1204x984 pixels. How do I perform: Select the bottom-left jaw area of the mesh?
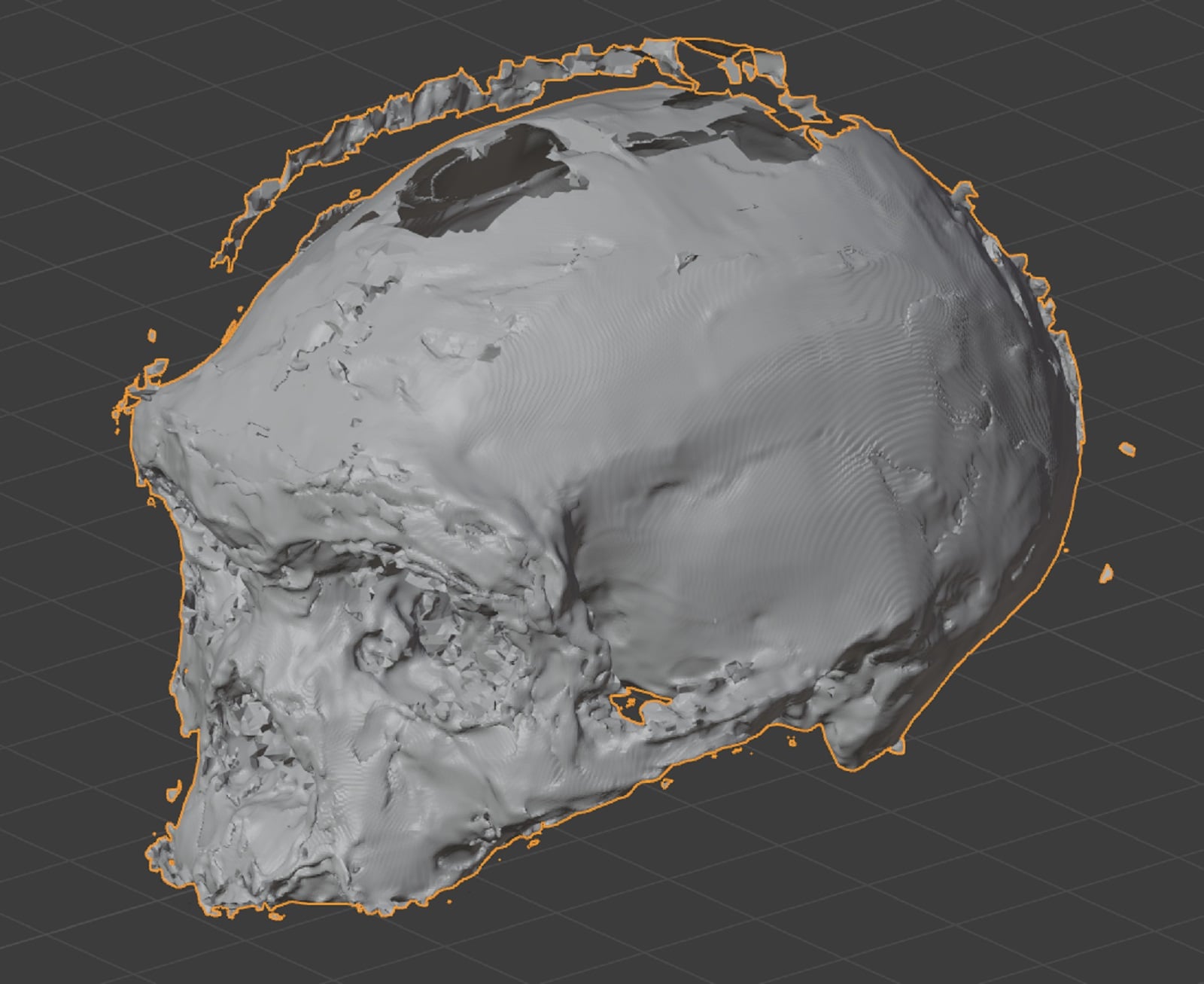pos(226,866)
